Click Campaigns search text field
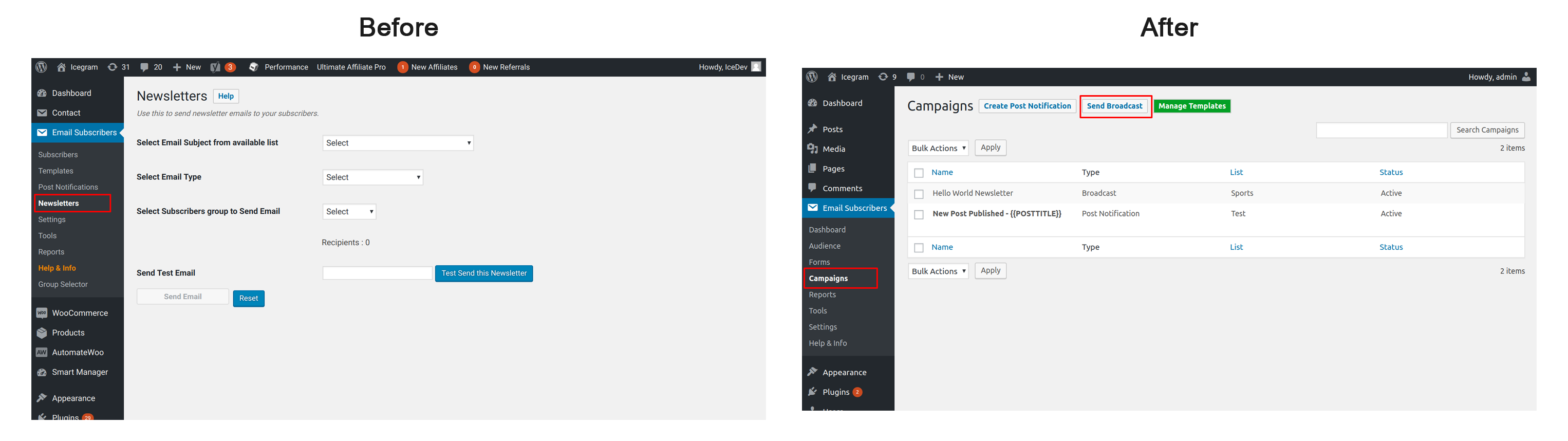 pos(1381,130)
